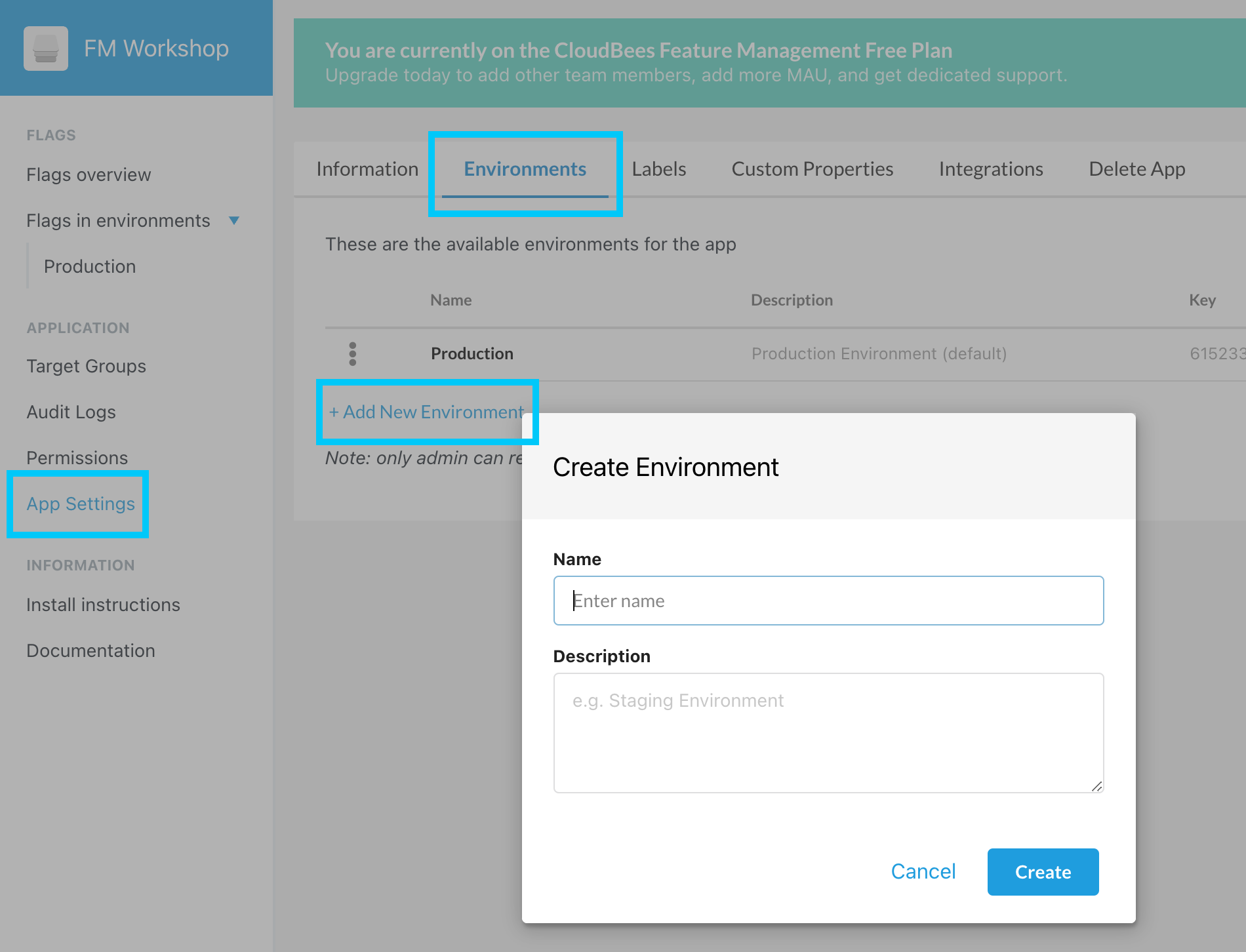Open the Custom Properties tab

[x=812, y=169]
